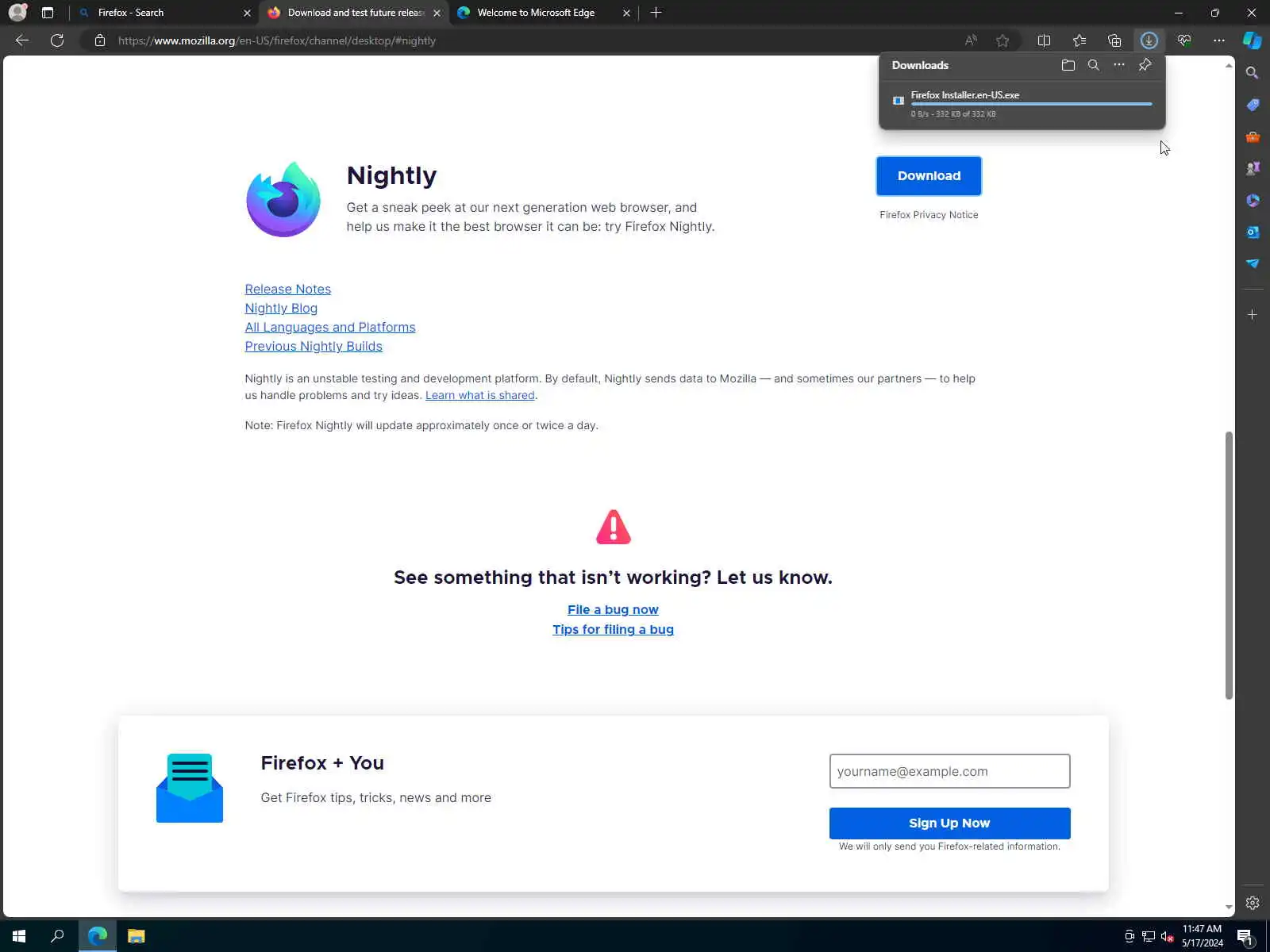Add this page to favorites star

point(1003,40)
